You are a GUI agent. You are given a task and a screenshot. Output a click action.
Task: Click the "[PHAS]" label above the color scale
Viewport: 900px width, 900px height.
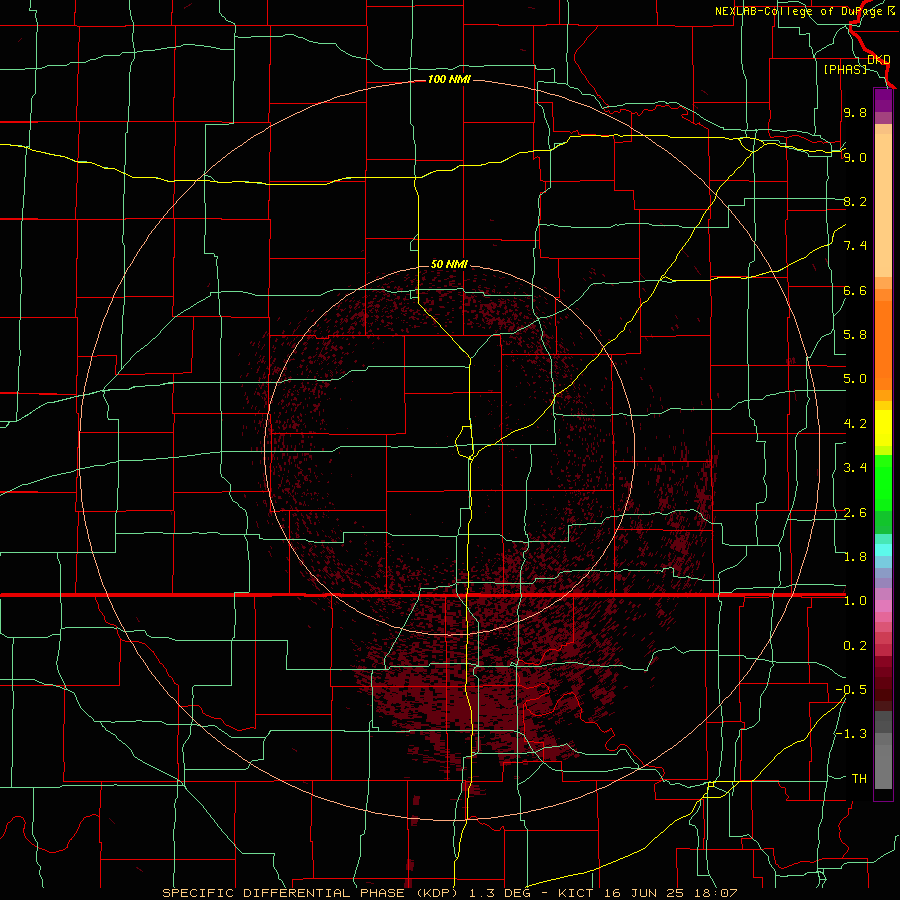click(845, 70)
